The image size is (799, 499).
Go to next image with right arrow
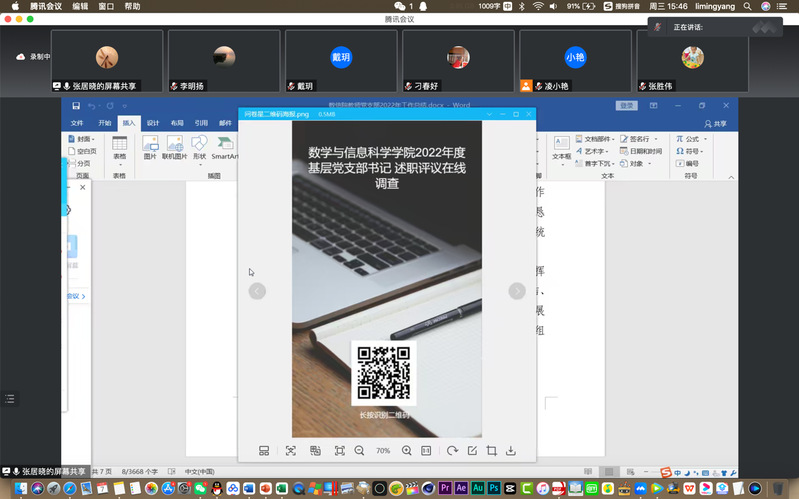tap(517, 291)
